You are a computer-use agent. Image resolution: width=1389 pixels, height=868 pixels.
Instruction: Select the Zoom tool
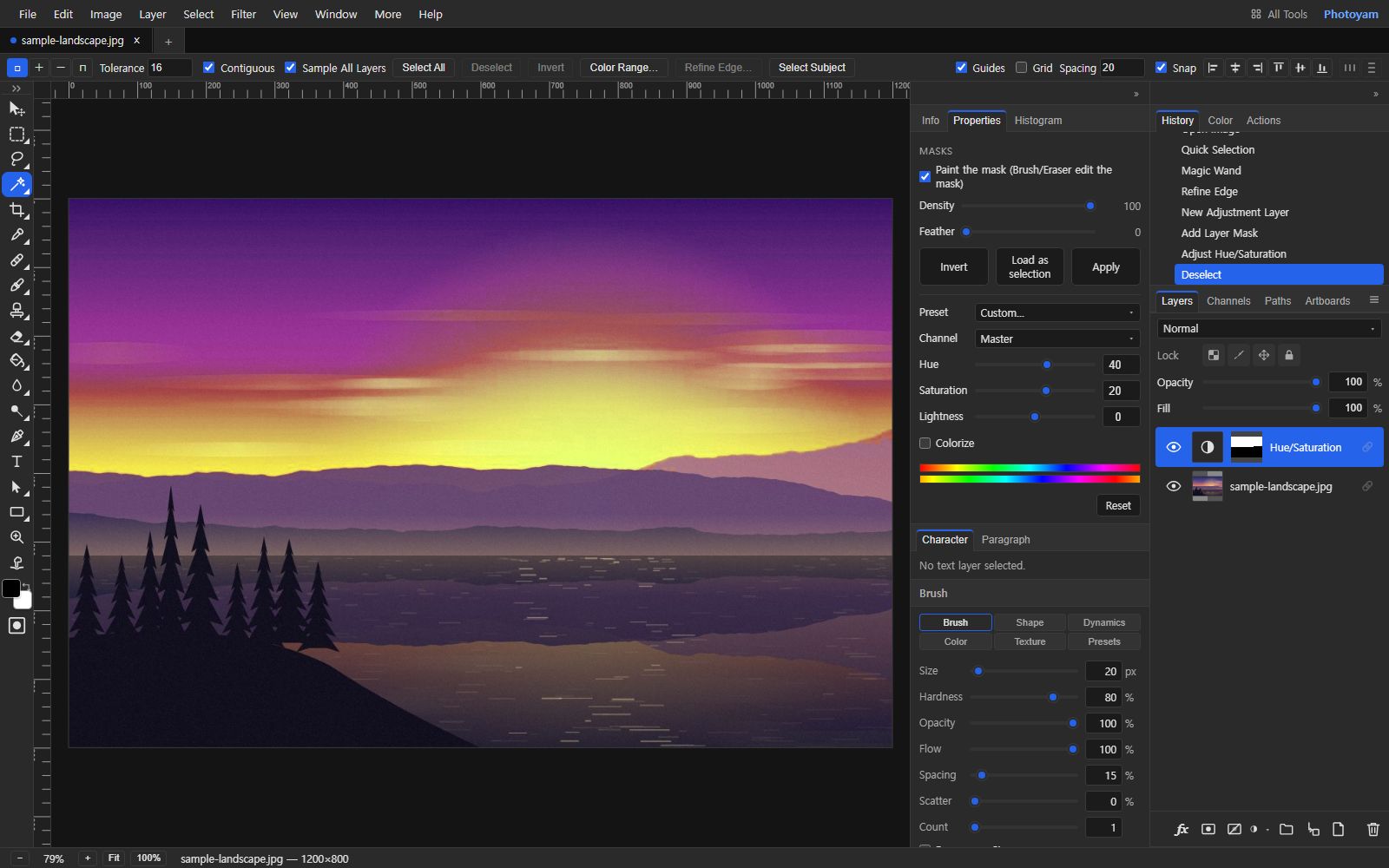click(16, 537)
